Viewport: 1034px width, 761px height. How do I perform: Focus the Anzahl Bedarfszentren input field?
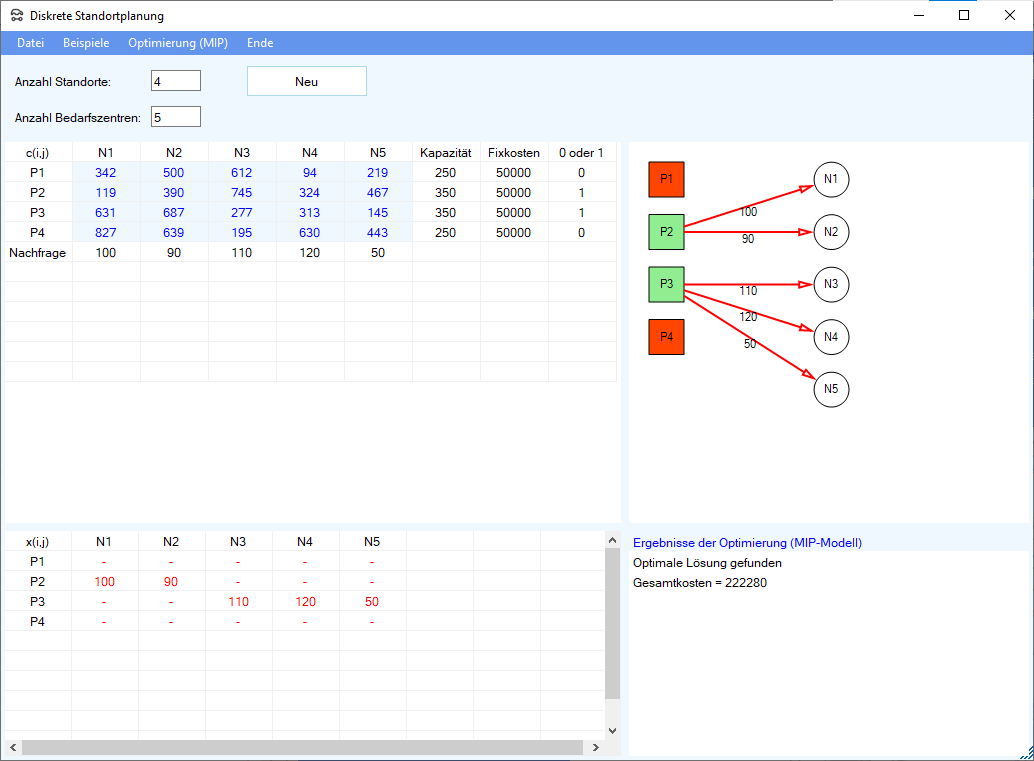pos(176,117)
